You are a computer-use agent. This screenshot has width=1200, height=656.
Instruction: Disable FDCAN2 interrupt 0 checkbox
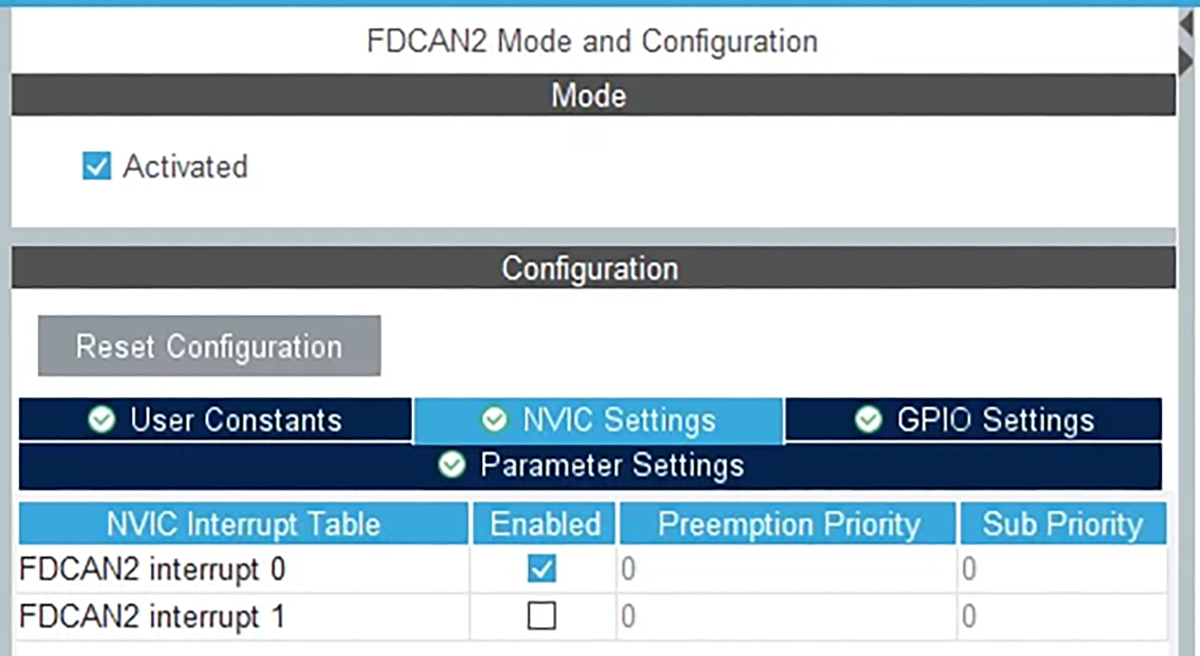(541, 570)
